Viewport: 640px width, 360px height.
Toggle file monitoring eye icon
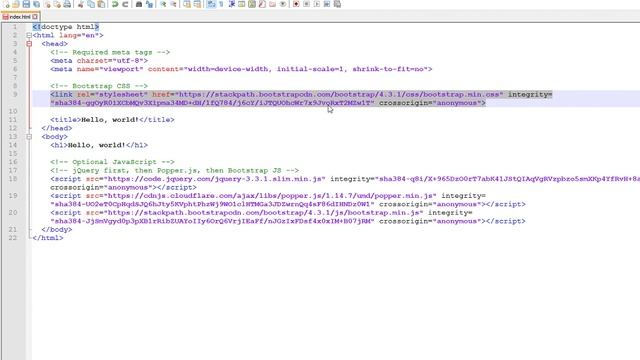(283, 4)
